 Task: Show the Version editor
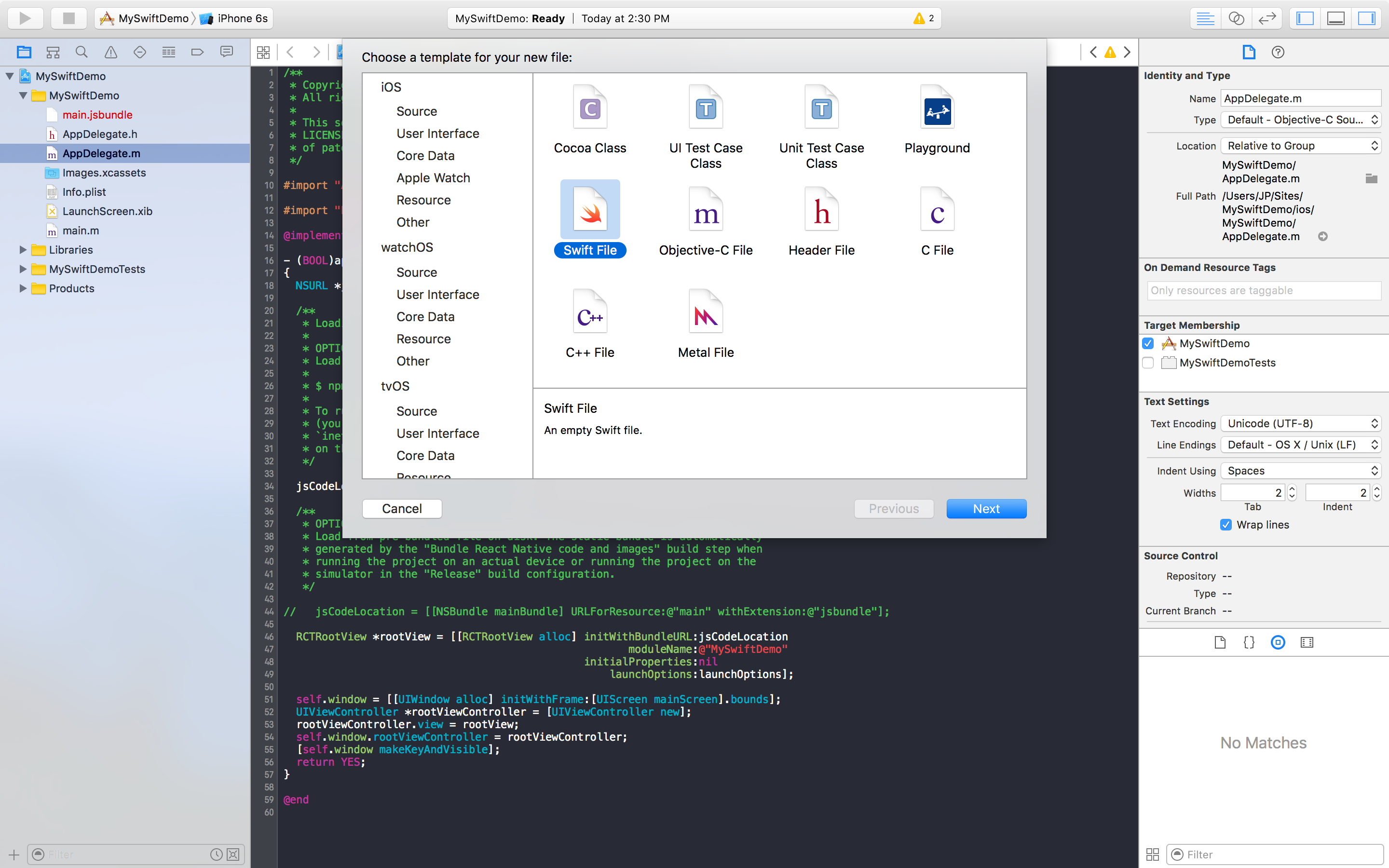(x=1267, y=18)
